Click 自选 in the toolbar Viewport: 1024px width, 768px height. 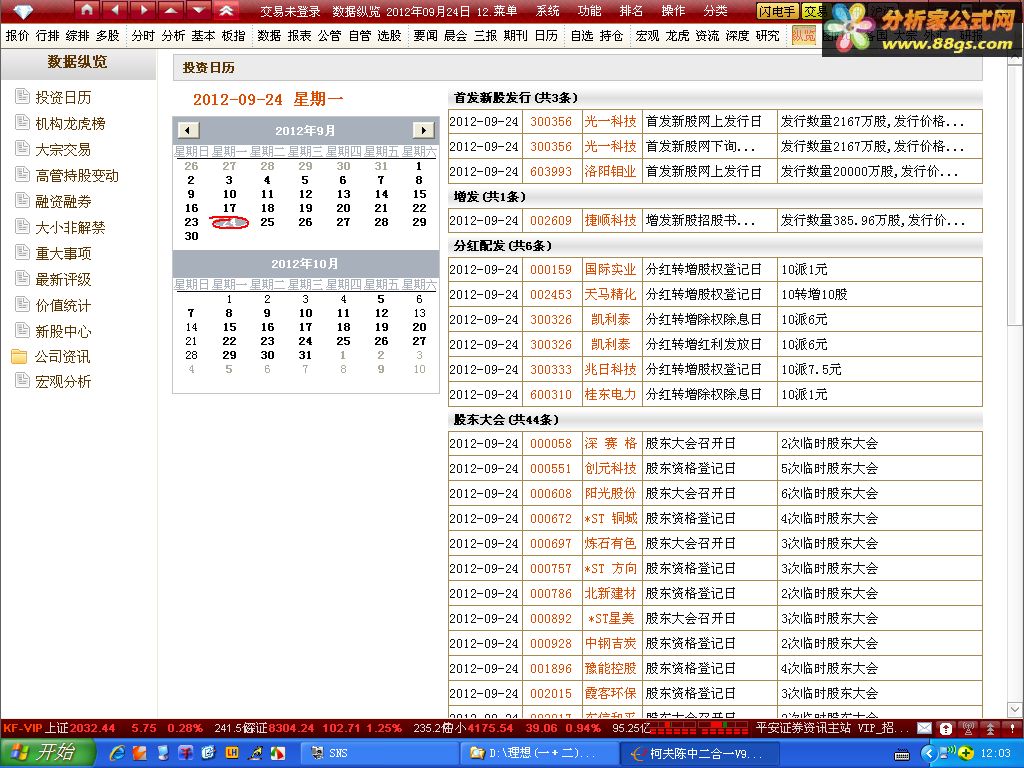coord(582,36)
